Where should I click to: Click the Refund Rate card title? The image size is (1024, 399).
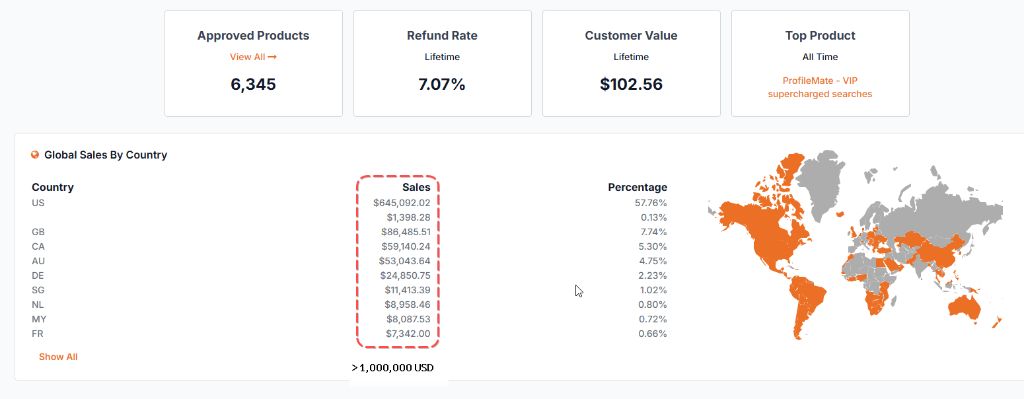(x=442, y=36)
